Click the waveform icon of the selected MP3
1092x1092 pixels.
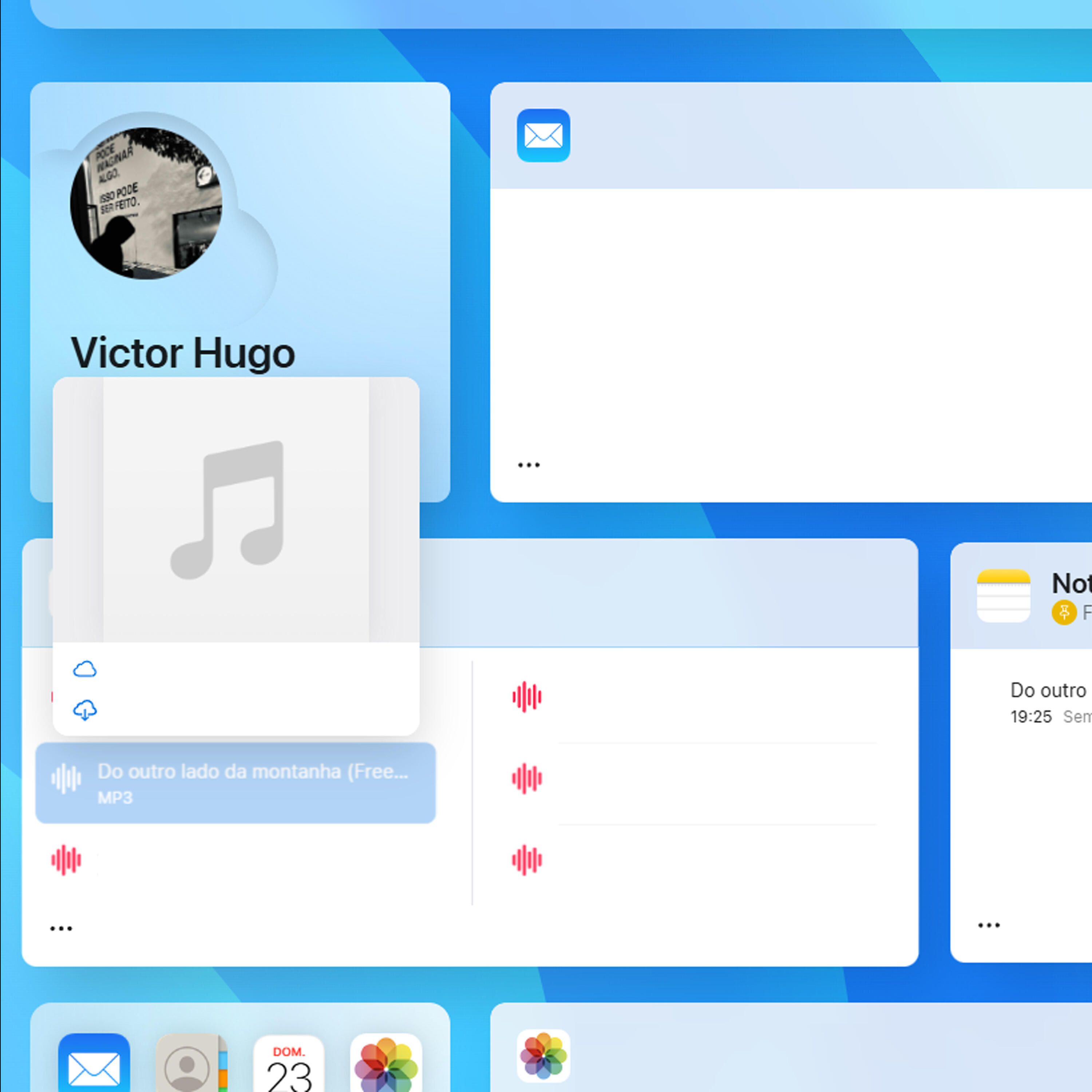66,779
